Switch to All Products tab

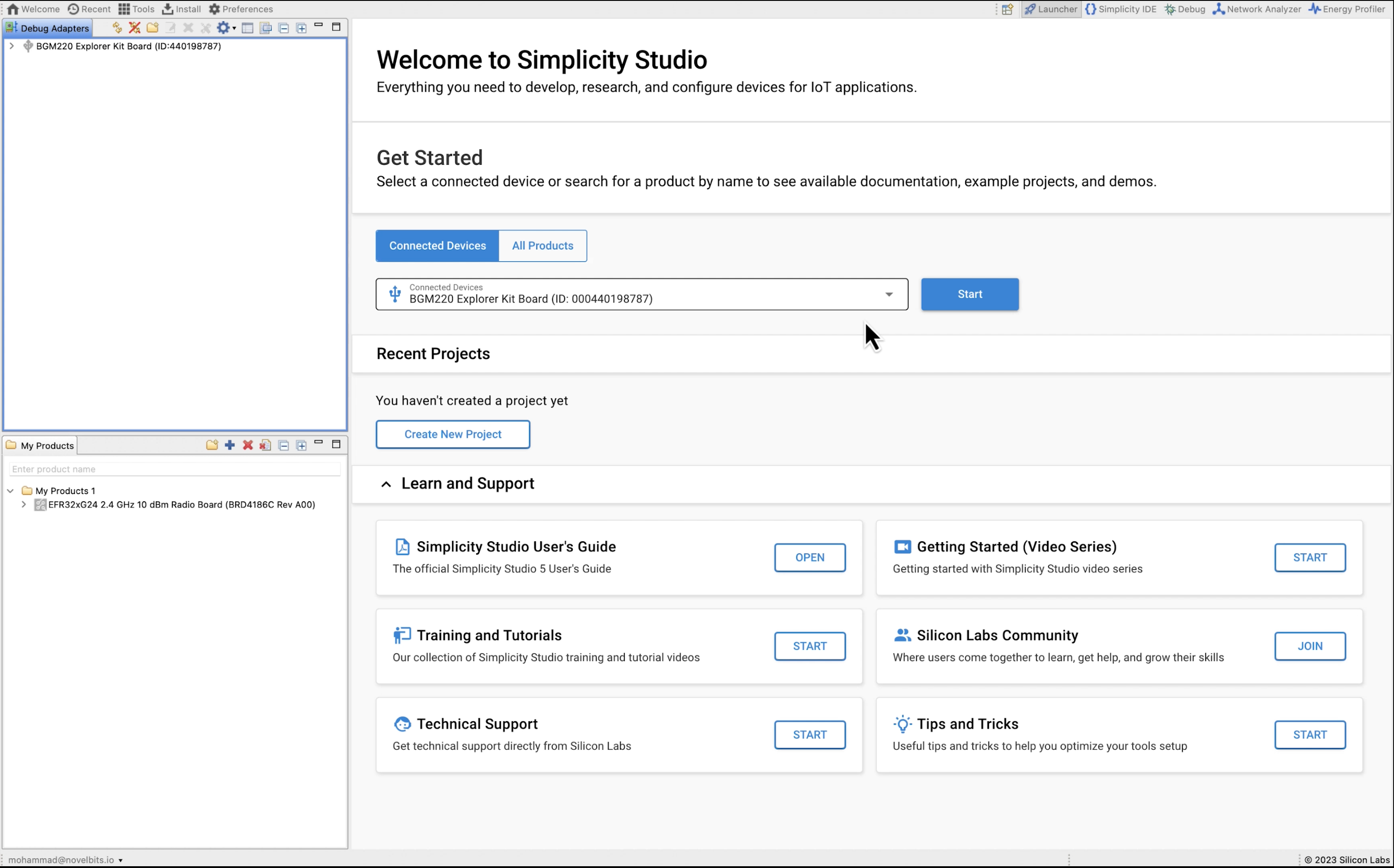pos(542,246)
